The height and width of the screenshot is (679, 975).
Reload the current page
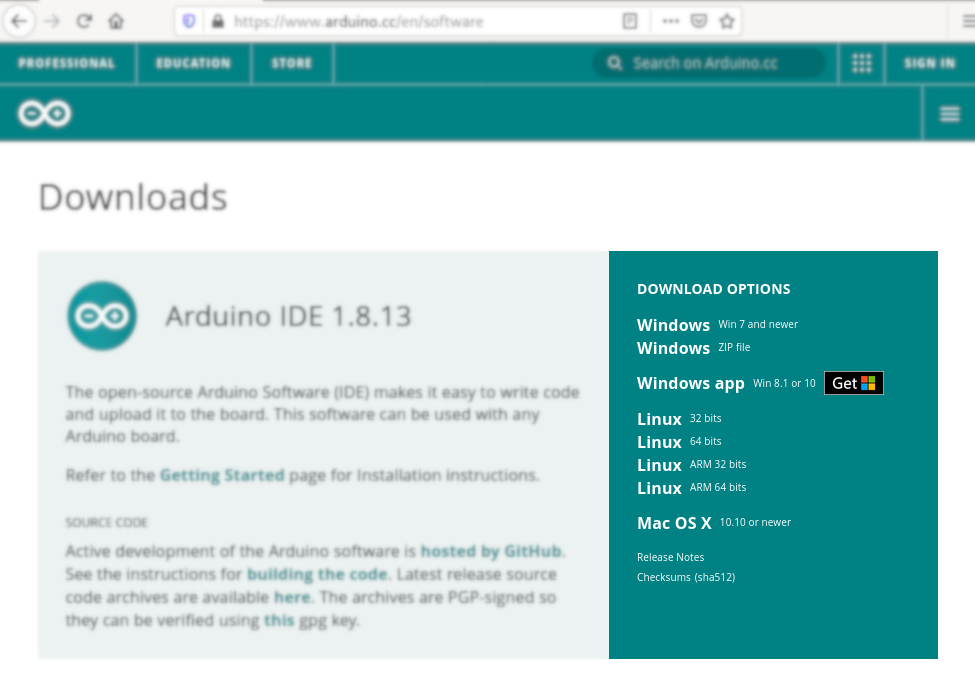[84, 21]
